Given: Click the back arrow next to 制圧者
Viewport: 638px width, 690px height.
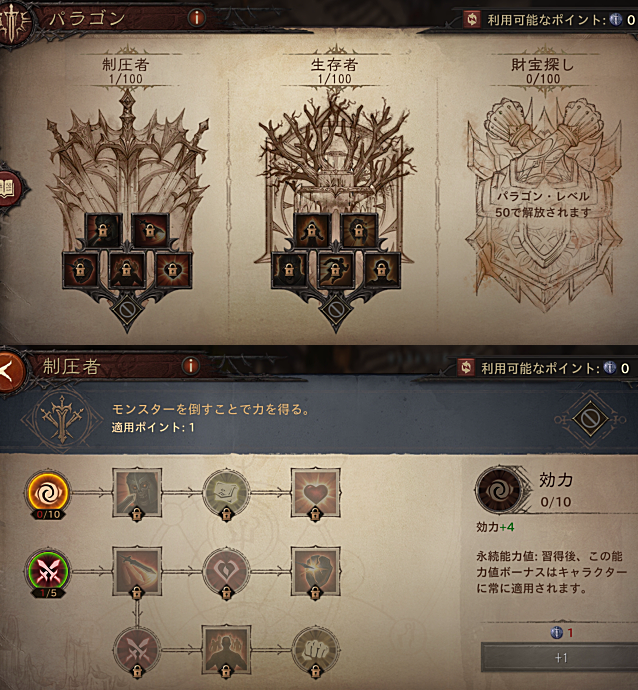Looking at the screenshot, I should [10, 371].
